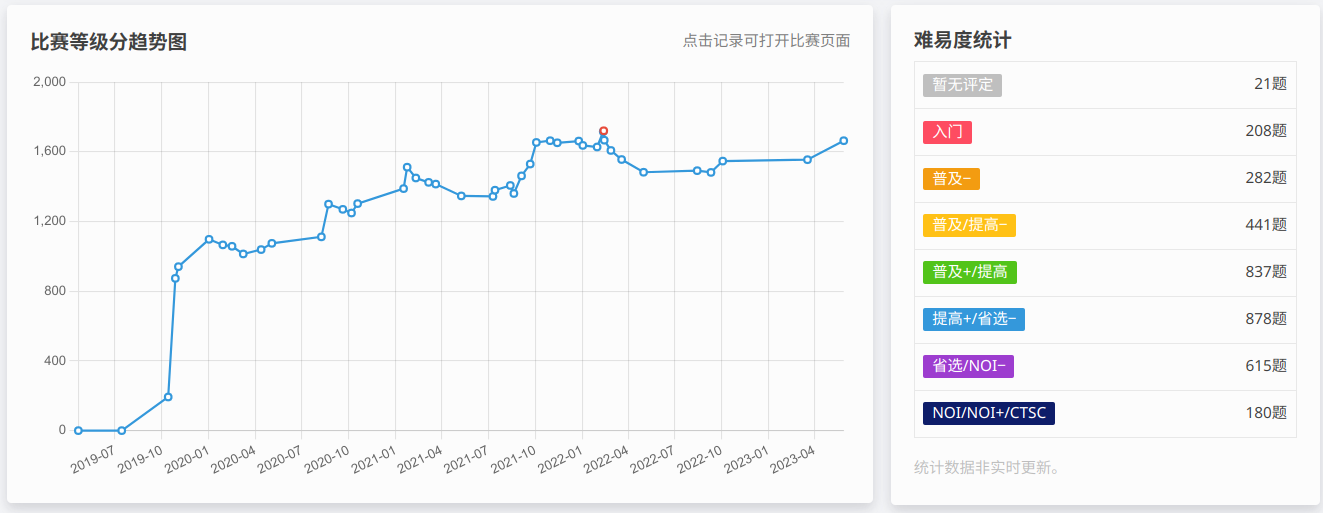Viewport: 1323px width, 513px height.
Task: Click the 点击记录可打开比赛页面 hint text
Action: (x=766, y=41)
